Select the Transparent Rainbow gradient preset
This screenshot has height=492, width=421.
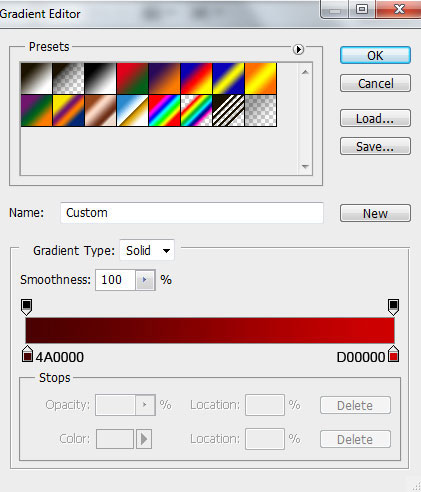point(196,110)
